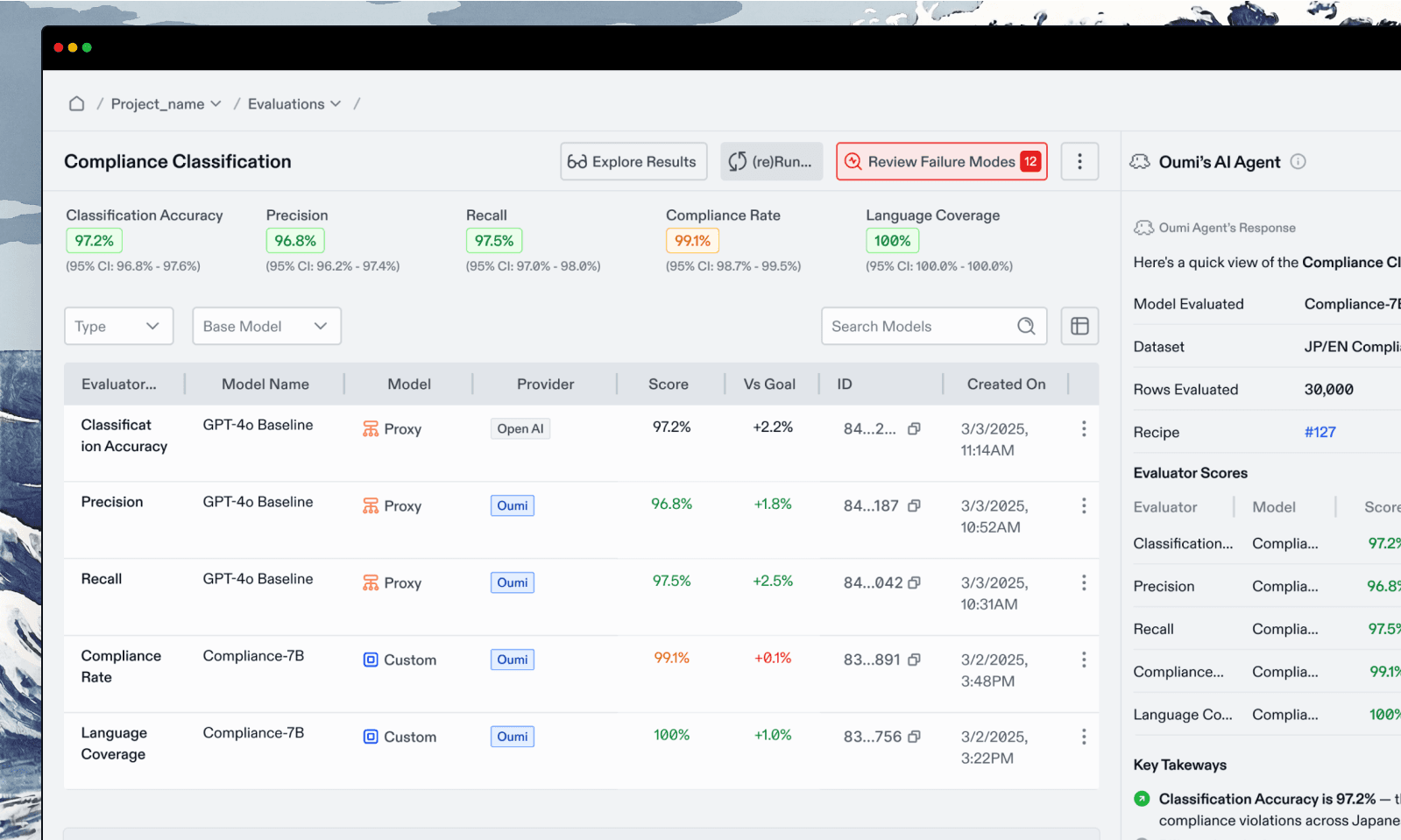Click the 3/3/2025, 10:52AM created date
This screenshot has width=1401, height=840.
pyautogui.click(x=994, y=516)
